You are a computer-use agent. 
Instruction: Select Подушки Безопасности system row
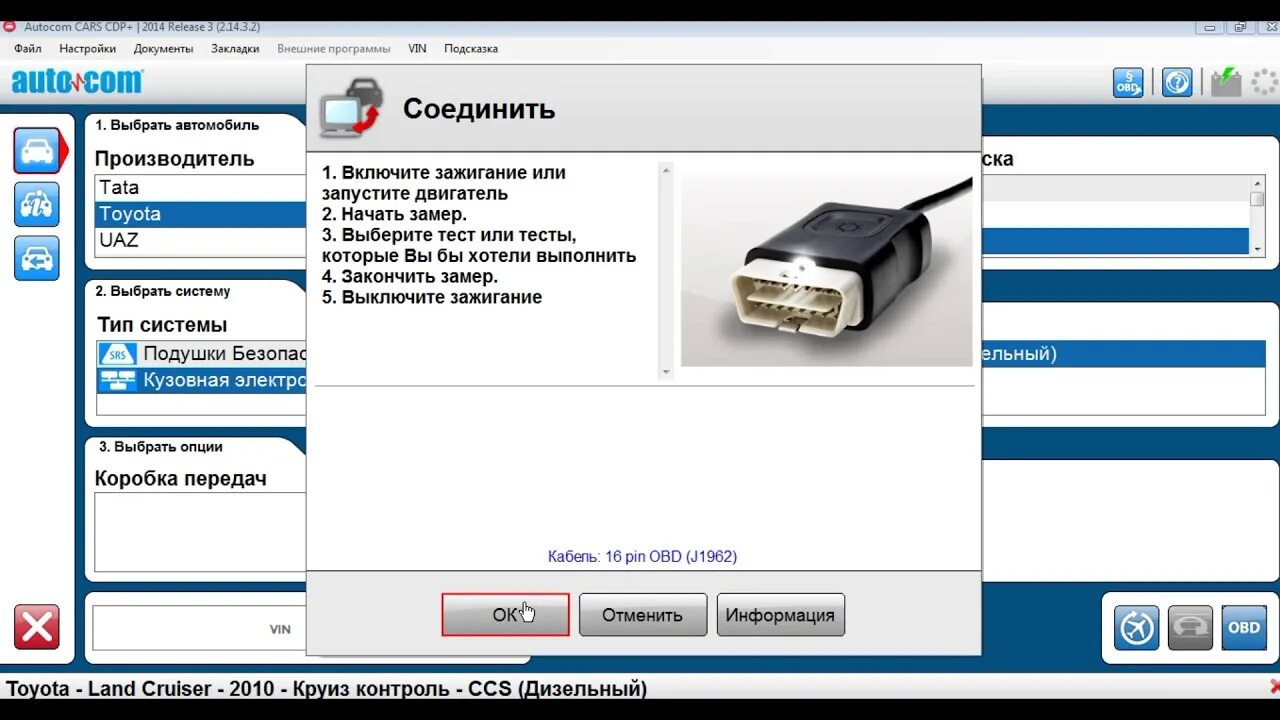[202, 354]
